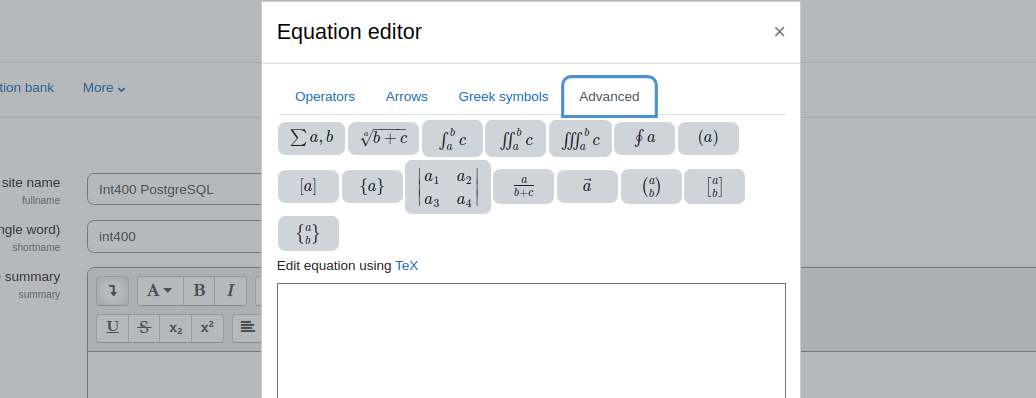Screen dimensions: 1036x398
Task: Close the Equation editor dialog
Action: pos(780,32)
